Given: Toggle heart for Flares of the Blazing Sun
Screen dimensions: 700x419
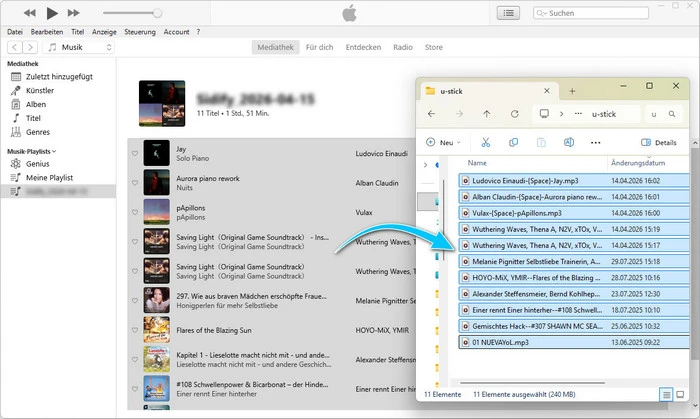Looking at the screenshot, I should coord(135,330).
